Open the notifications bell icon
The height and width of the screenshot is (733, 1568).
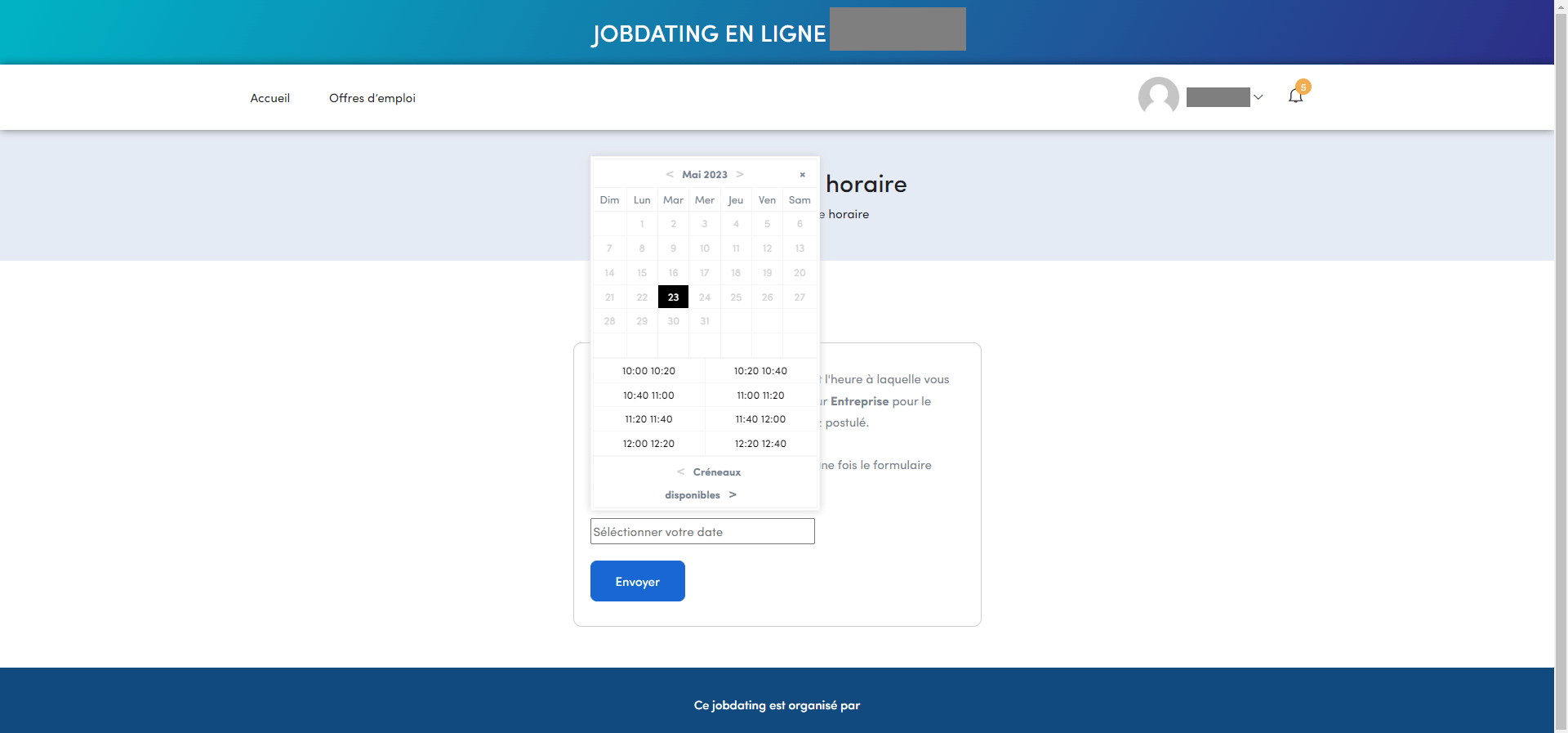coord(1295,96)
